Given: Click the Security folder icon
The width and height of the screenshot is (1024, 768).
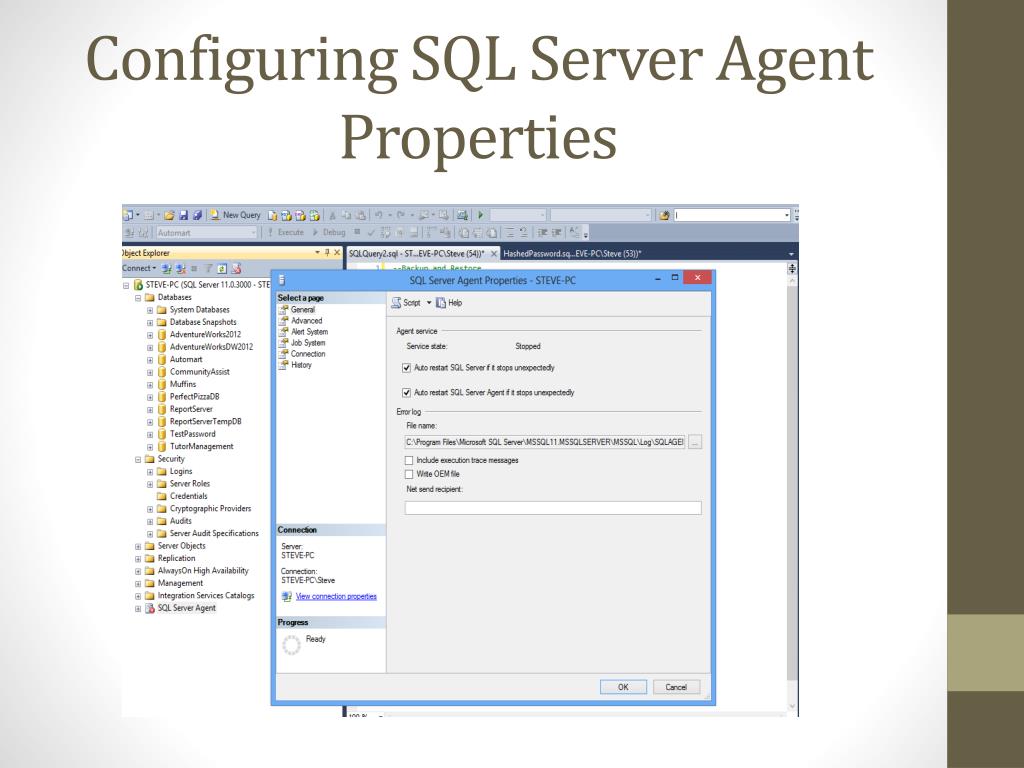Looking at the screenshot, I should [150, 459].
